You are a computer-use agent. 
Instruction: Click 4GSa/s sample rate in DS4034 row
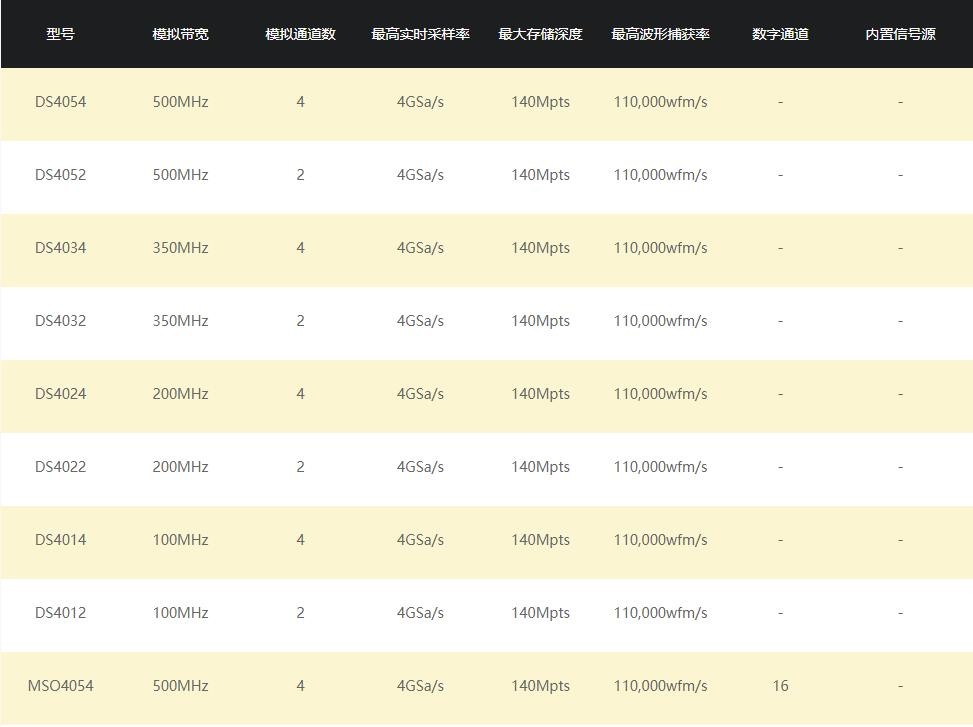click(x=421, y=248)
